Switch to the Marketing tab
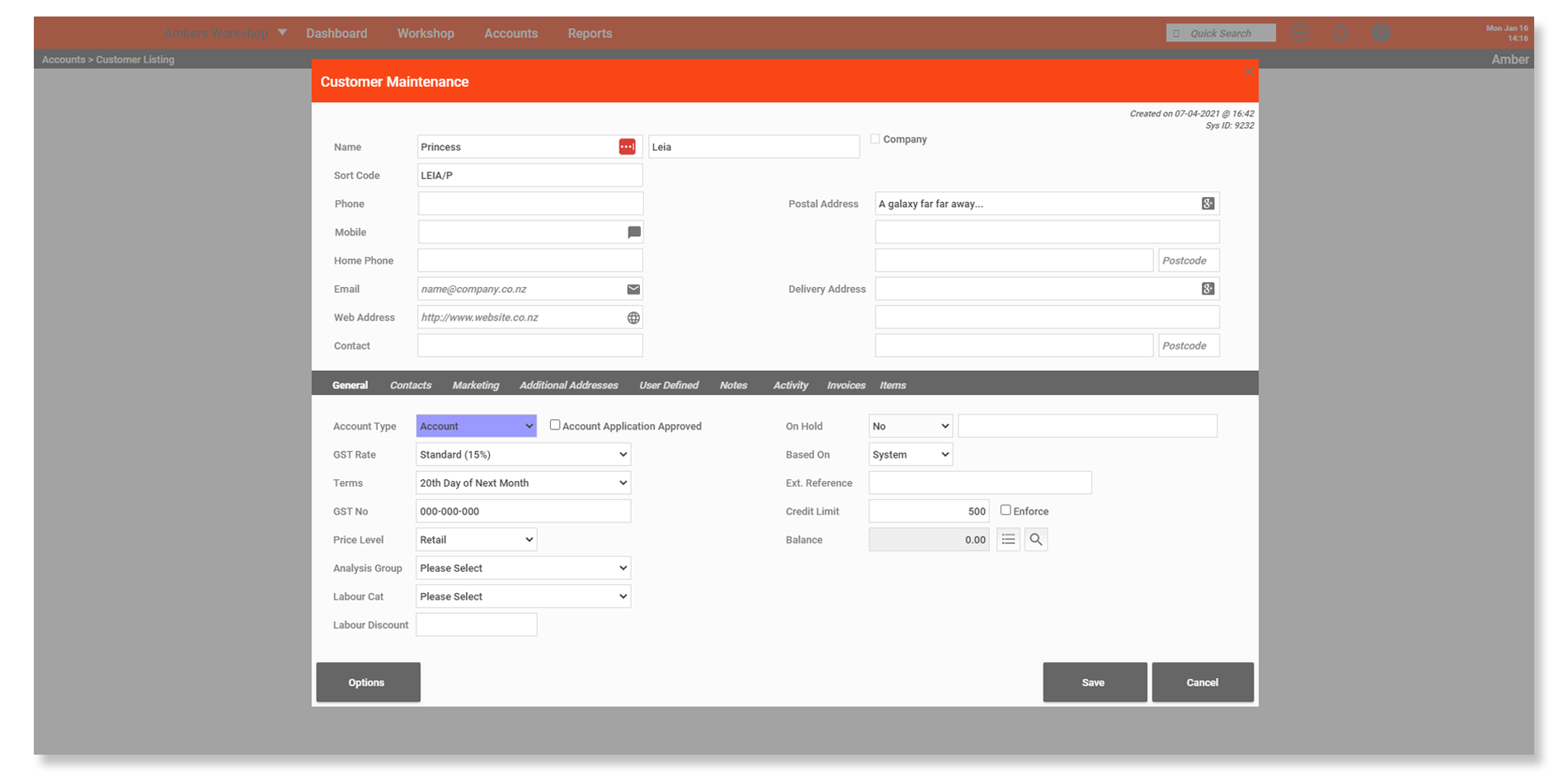Image resolution: width=1568 pixels, height=772 pixels. coord(476,384)
